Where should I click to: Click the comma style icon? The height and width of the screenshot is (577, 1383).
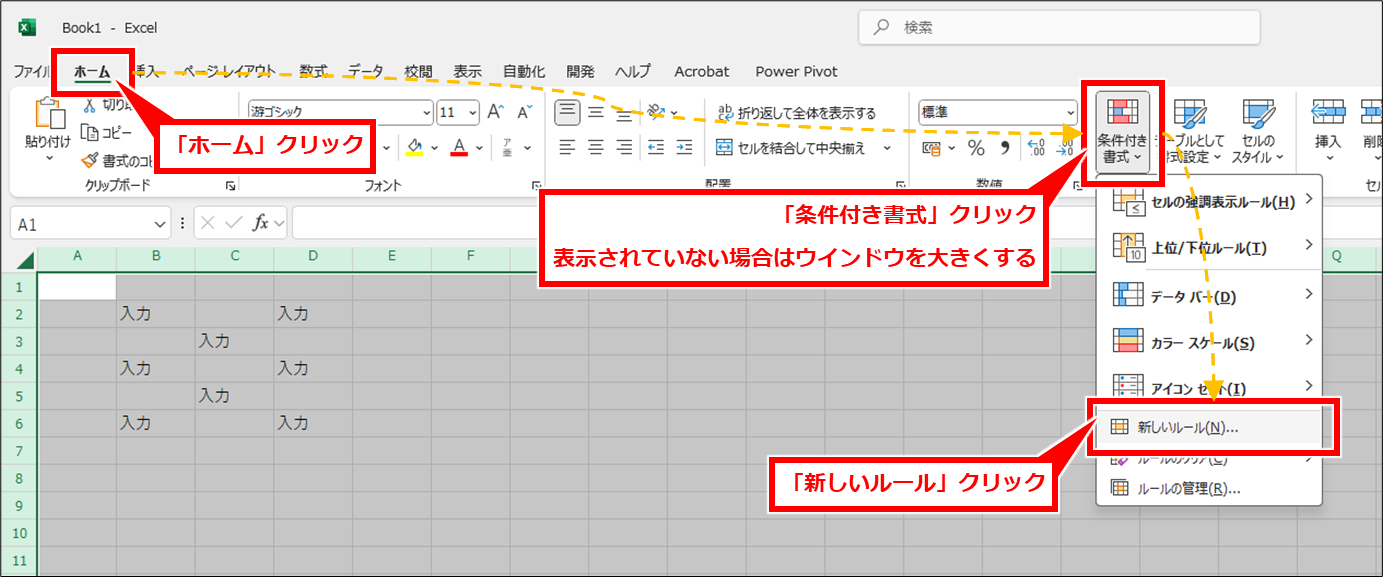click(x=1005, y=148)
